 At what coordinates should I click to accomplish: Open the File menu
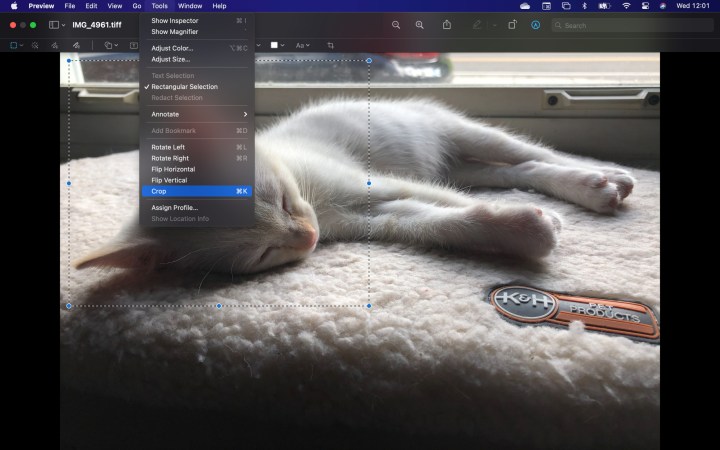pyautogui.click(x=70, y=6)
